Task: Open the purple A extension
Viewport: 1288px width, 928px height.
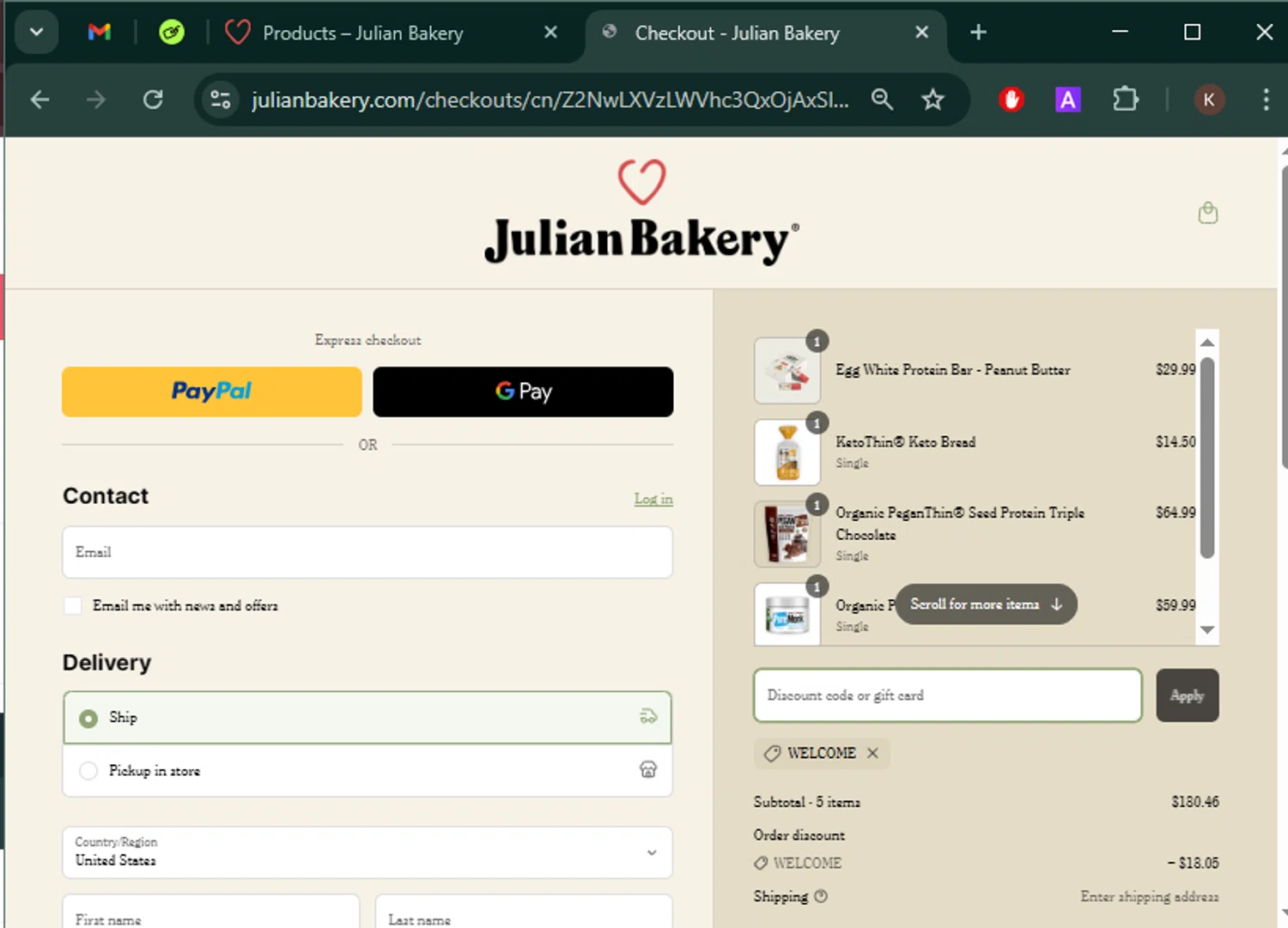Action: tap(1067, 100)
